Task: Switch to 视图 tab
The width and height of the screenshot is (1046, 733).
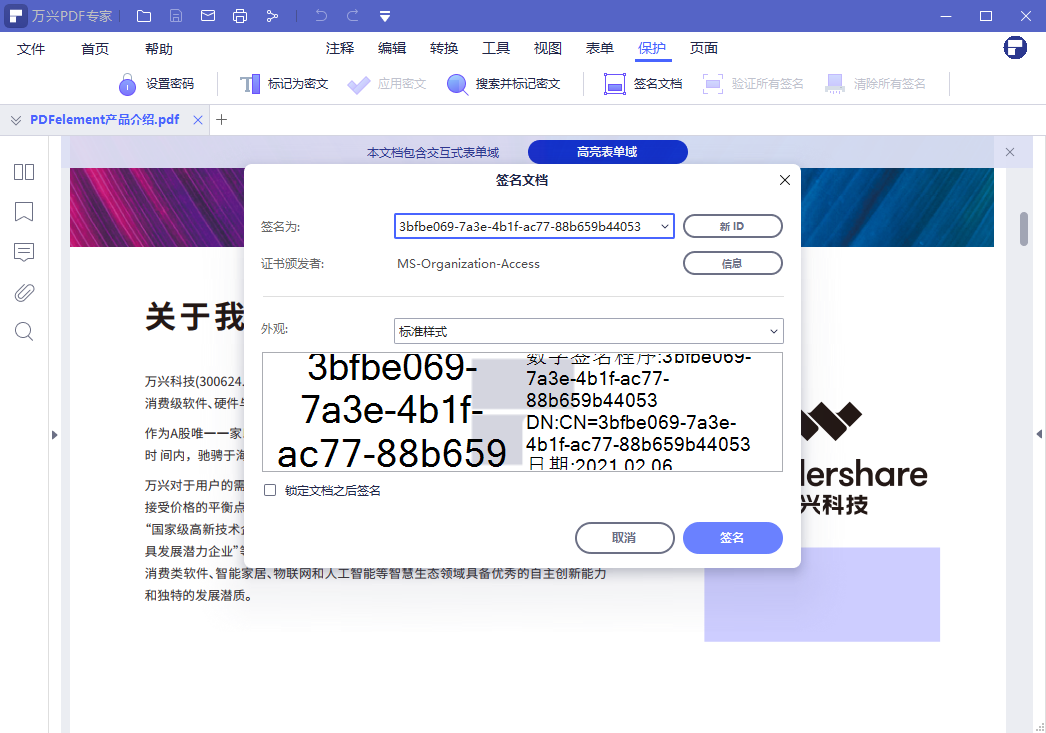Action: click(548, 48)
